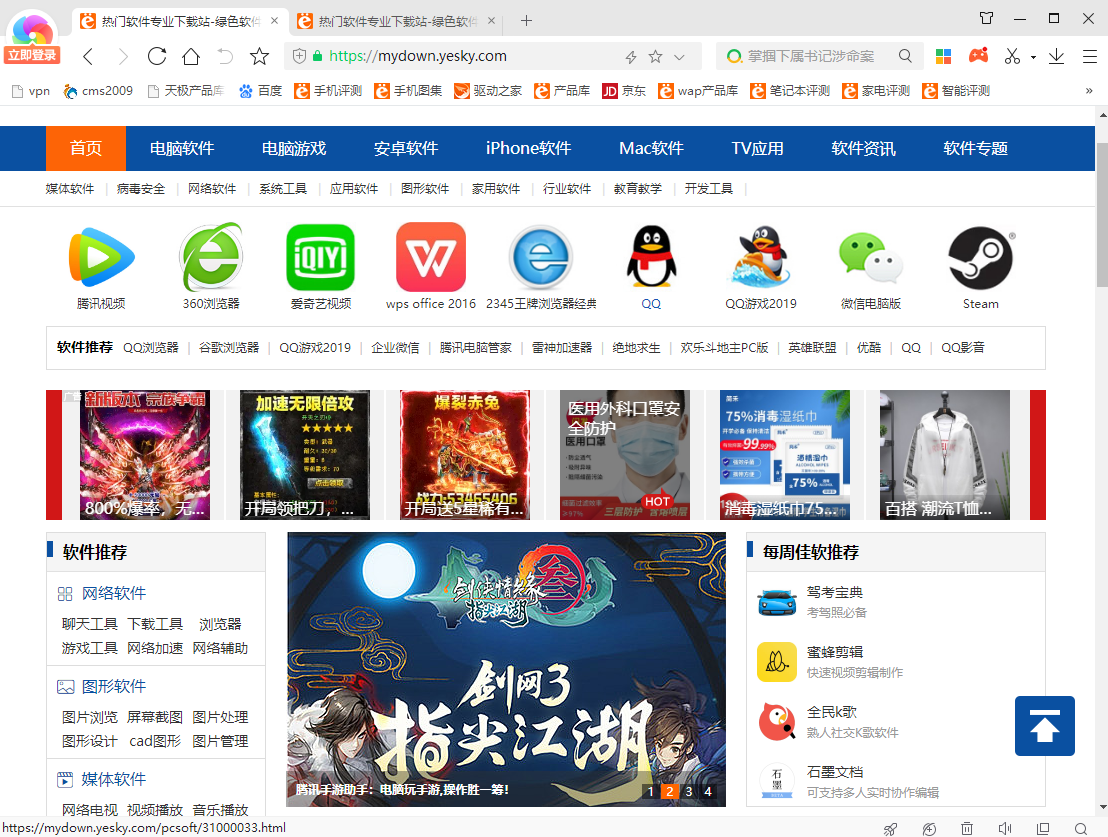The image size is (1108, 837).
Task: Open the 电脑软件 navigation item
Action: click(182, 148)
